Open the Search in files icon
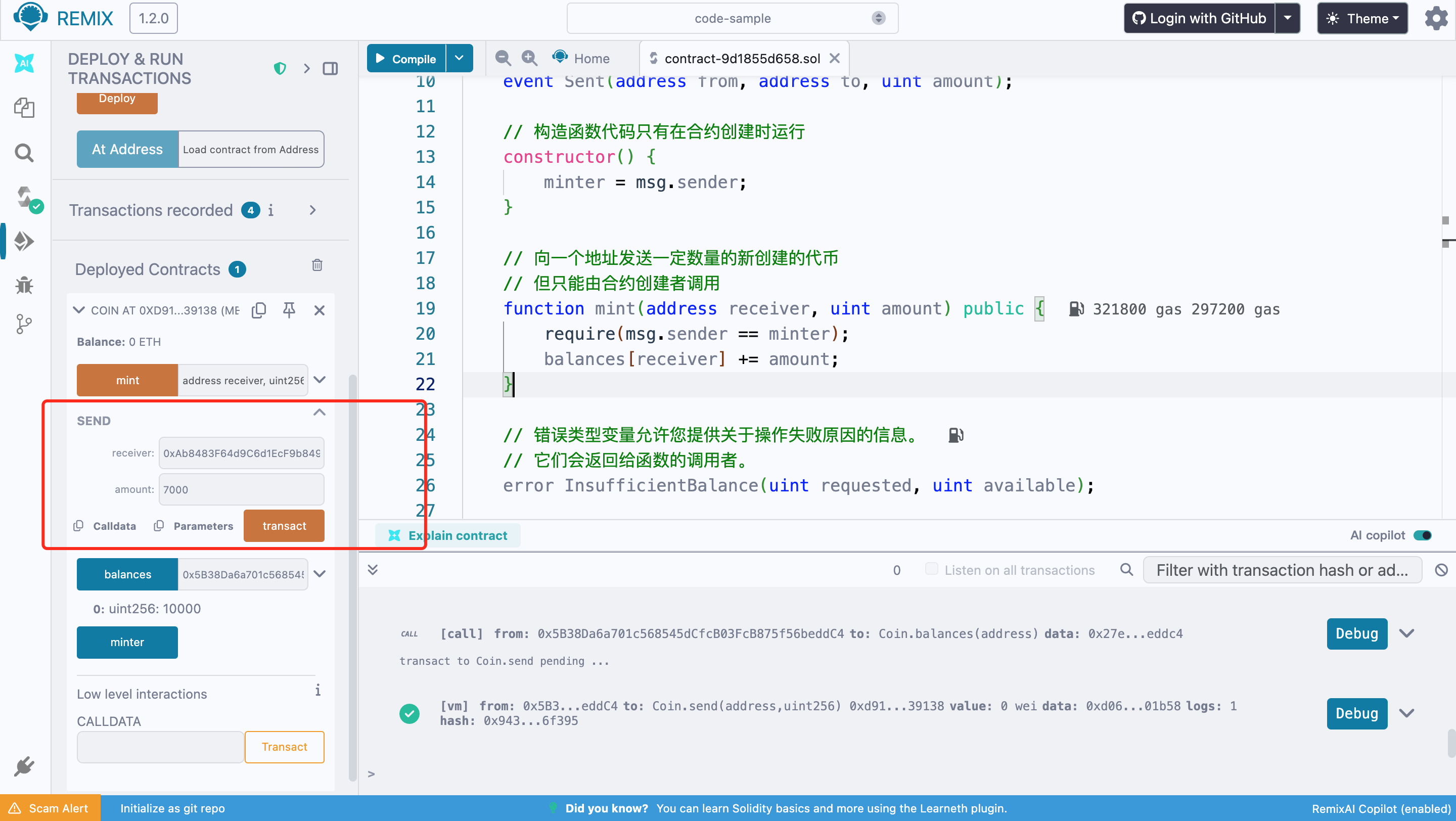The image size is (1456, 821). pyautogui.click(x=24, y=153)
